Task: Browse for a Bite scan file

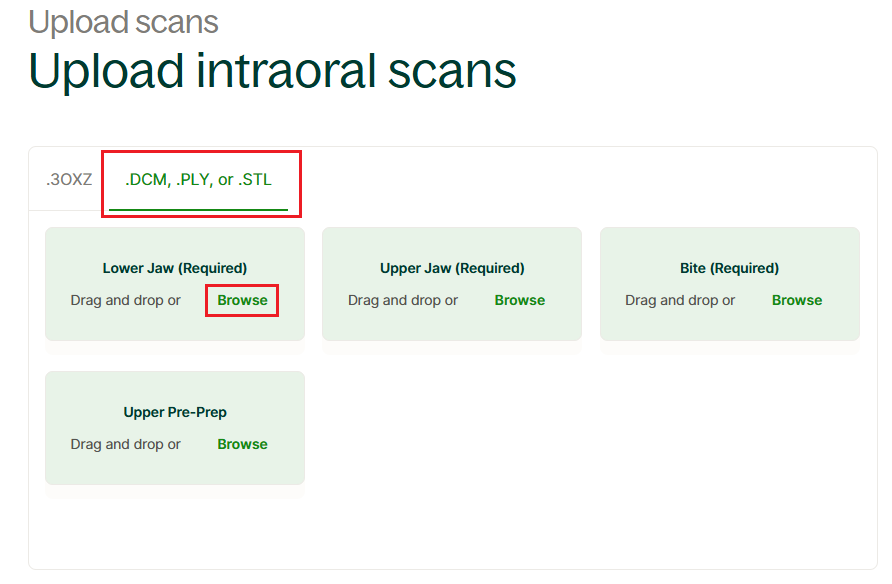Action: (x=797, y=300)
